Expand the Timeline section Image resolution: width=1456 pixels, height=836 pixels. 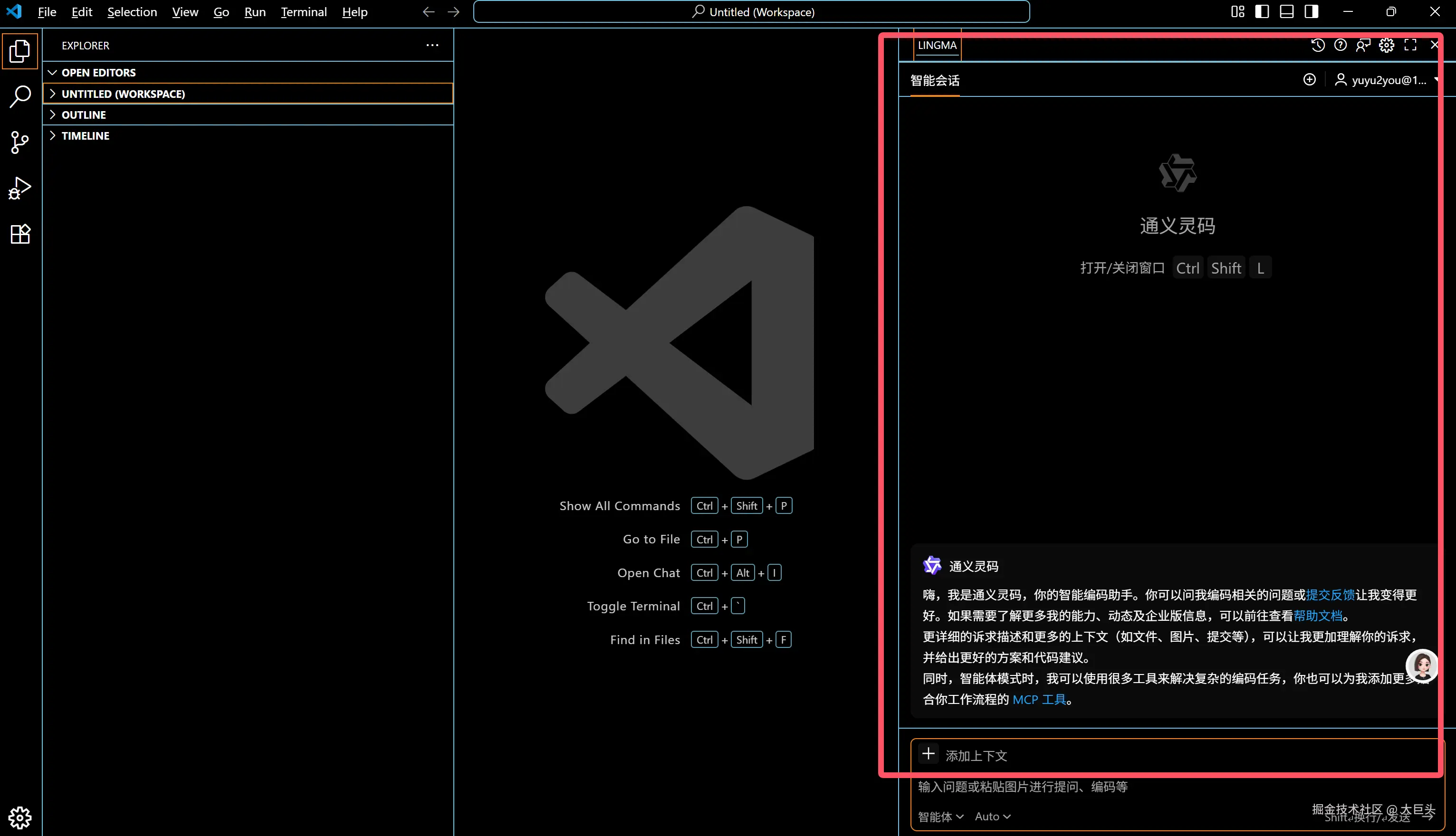(85, 136)
